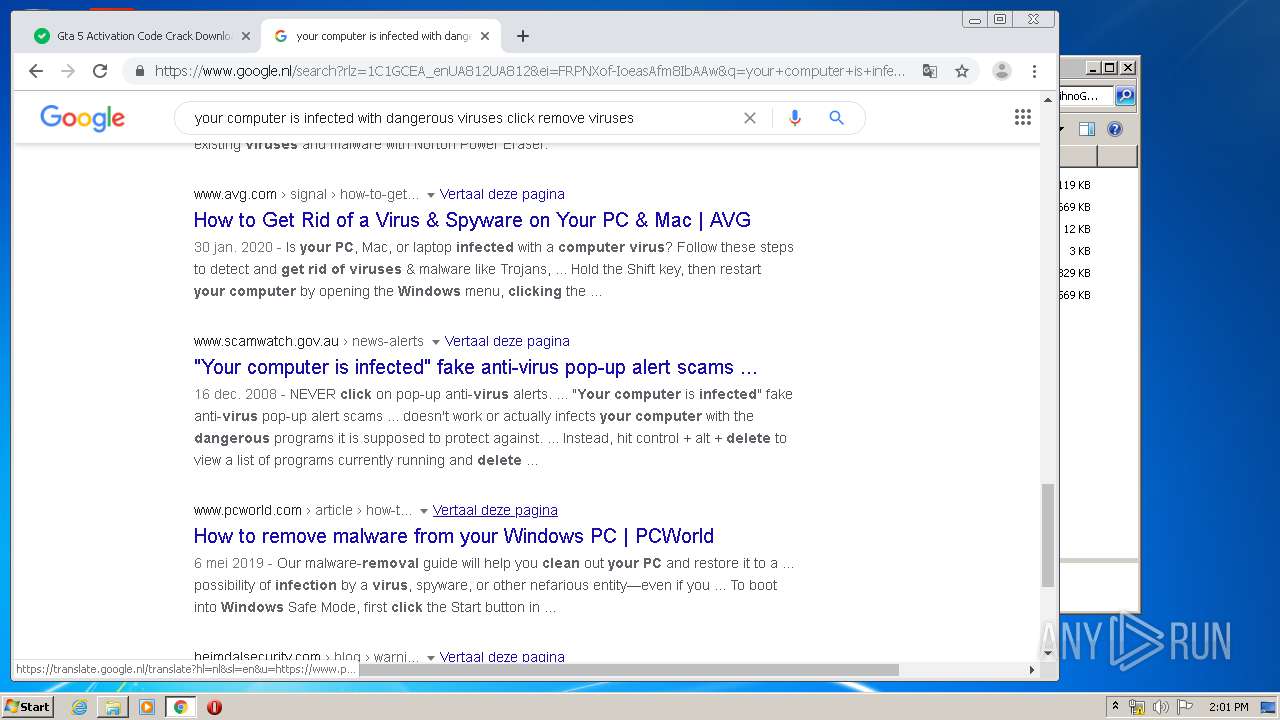Expand the www.avg.com result dropdown arrow
1280x720 pixels.
(x=431, y=195)
